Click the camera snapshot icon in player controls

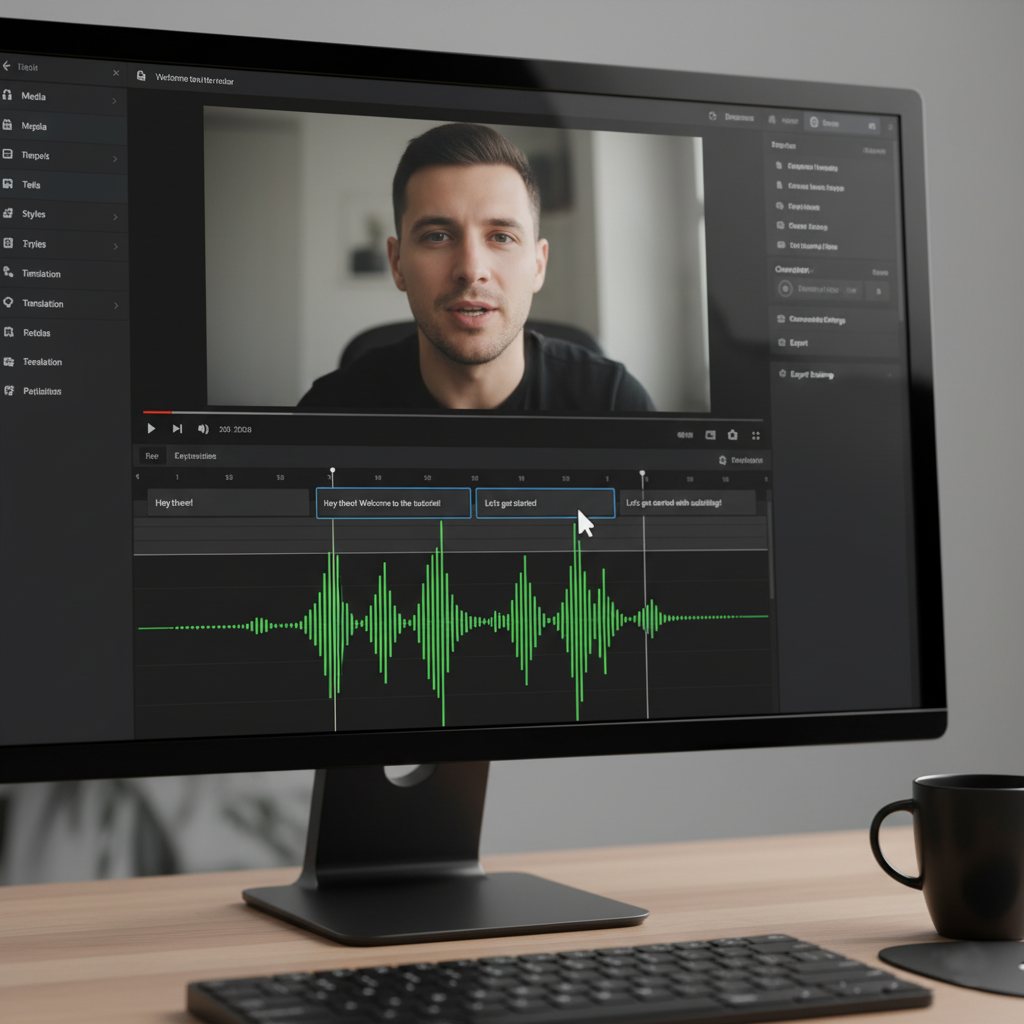click(732, 435)
